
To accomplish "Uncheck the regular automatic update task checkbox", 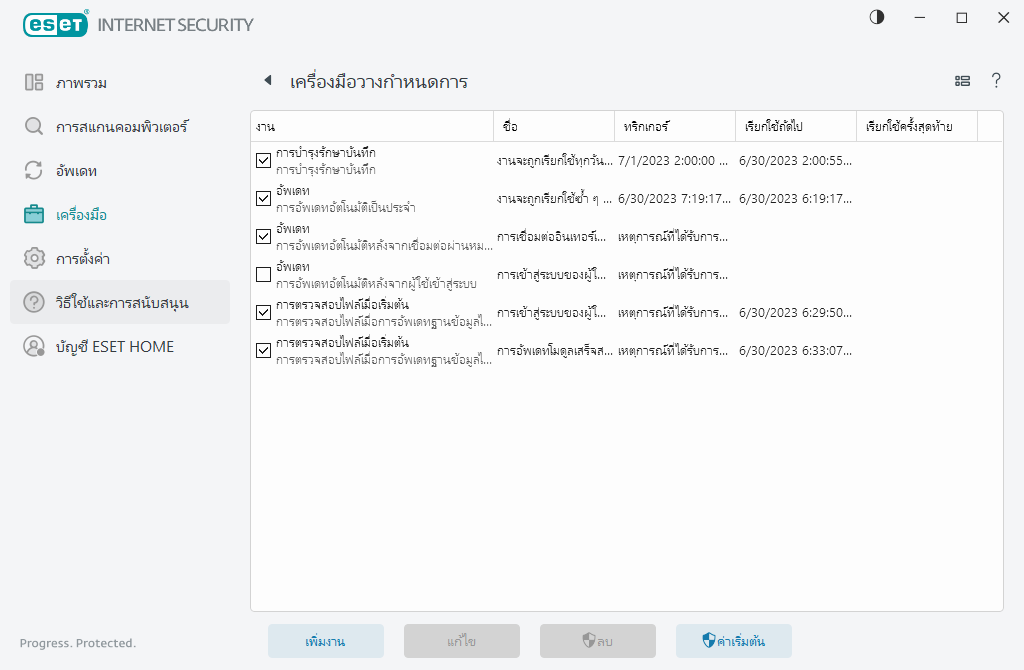I will click(x=263, y=198).
